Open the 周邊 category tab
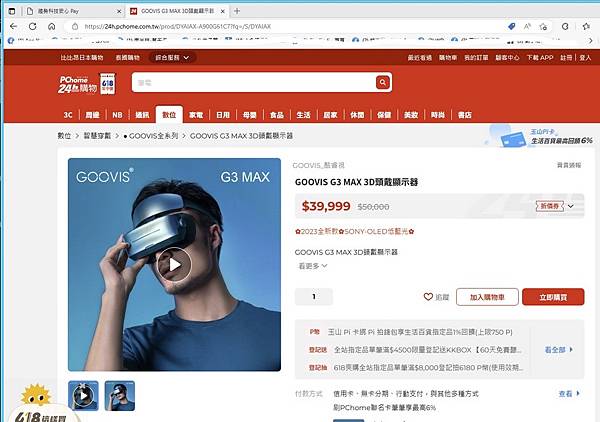 [x=92, y=115]
